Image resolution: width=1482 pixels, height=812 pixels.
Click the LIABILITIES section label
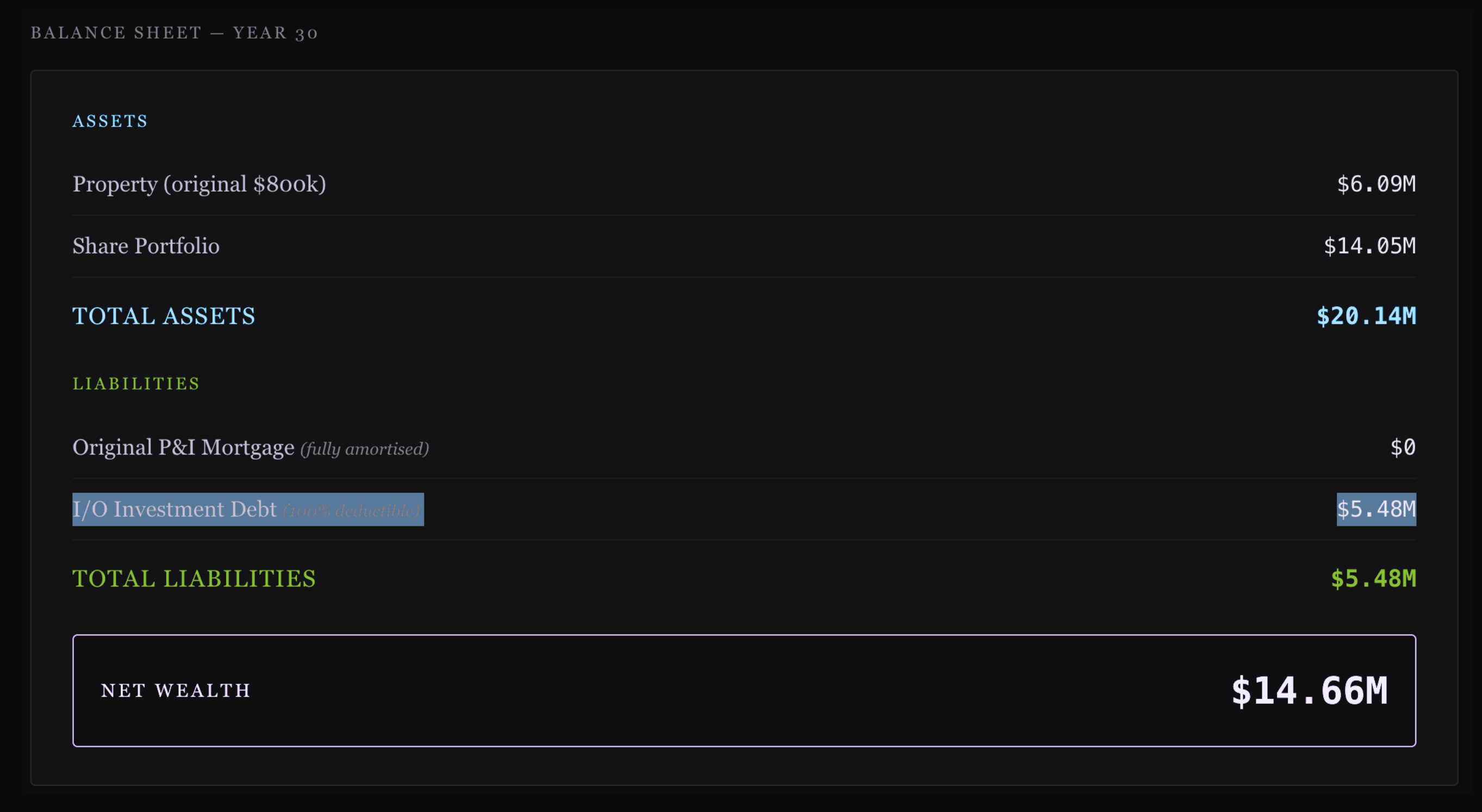tap(136, 384)
